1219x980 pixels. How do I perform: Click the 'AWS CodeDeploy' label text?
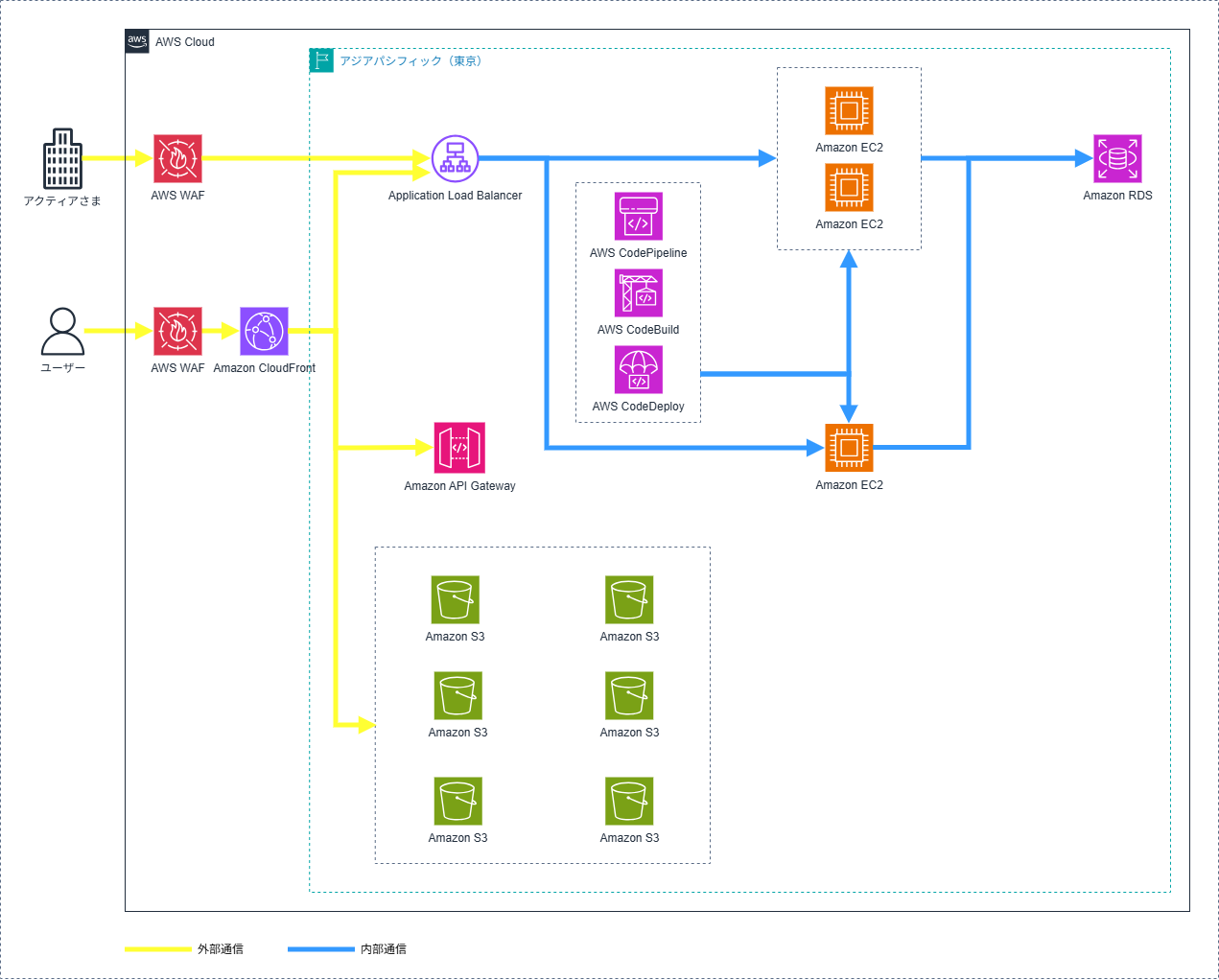pos(638,407)
